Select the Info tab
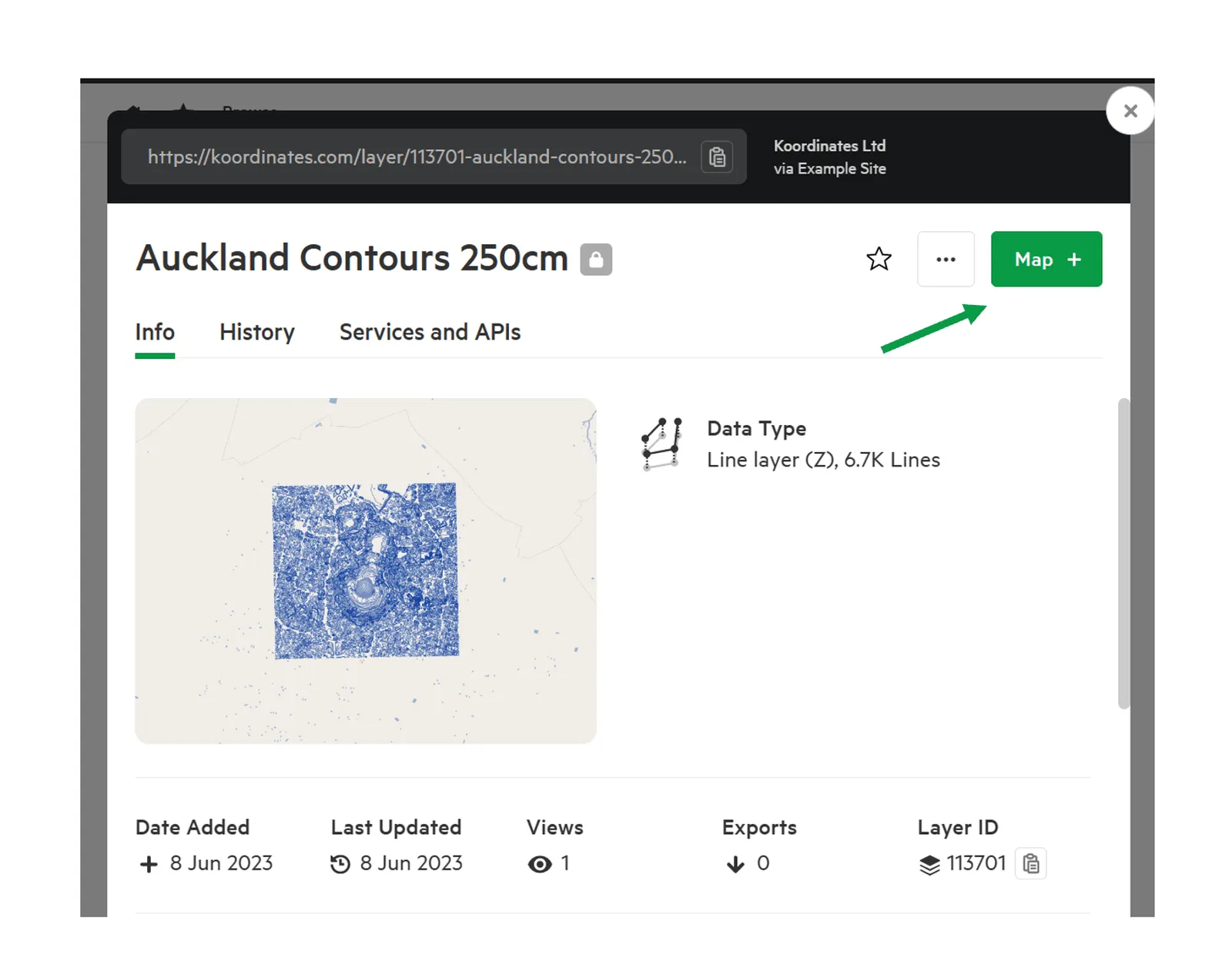Image resolution: width=1232 pixels, height=975 pixels. click(155, 332)
